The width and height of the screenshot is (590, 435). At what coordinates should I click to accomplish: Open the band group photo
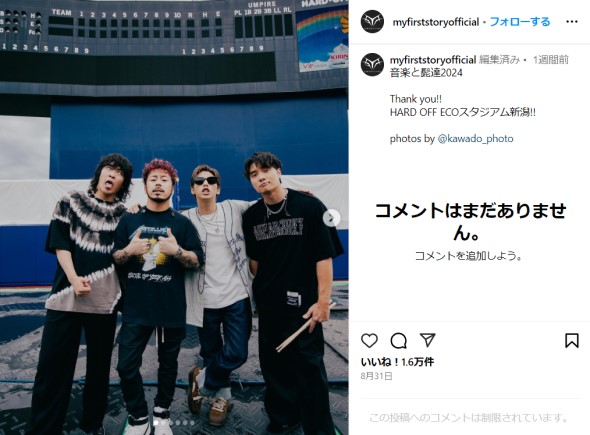[174, 218]
